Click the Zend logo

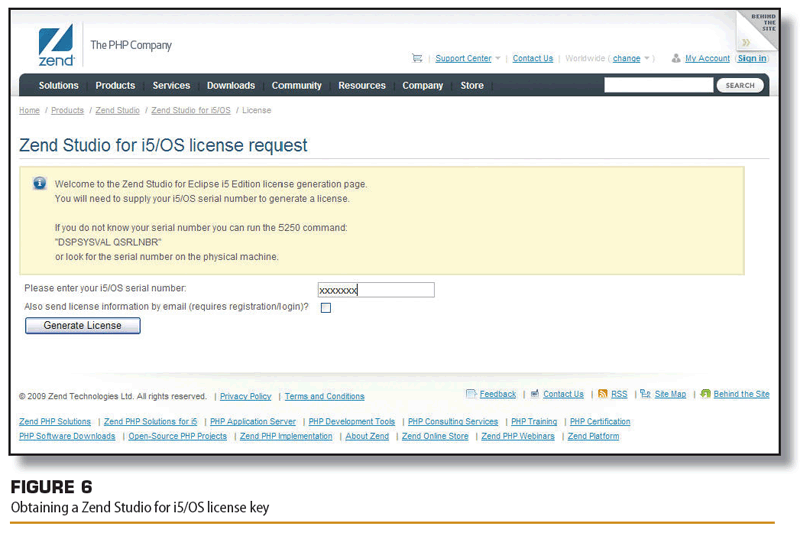(x=56, y=45)
